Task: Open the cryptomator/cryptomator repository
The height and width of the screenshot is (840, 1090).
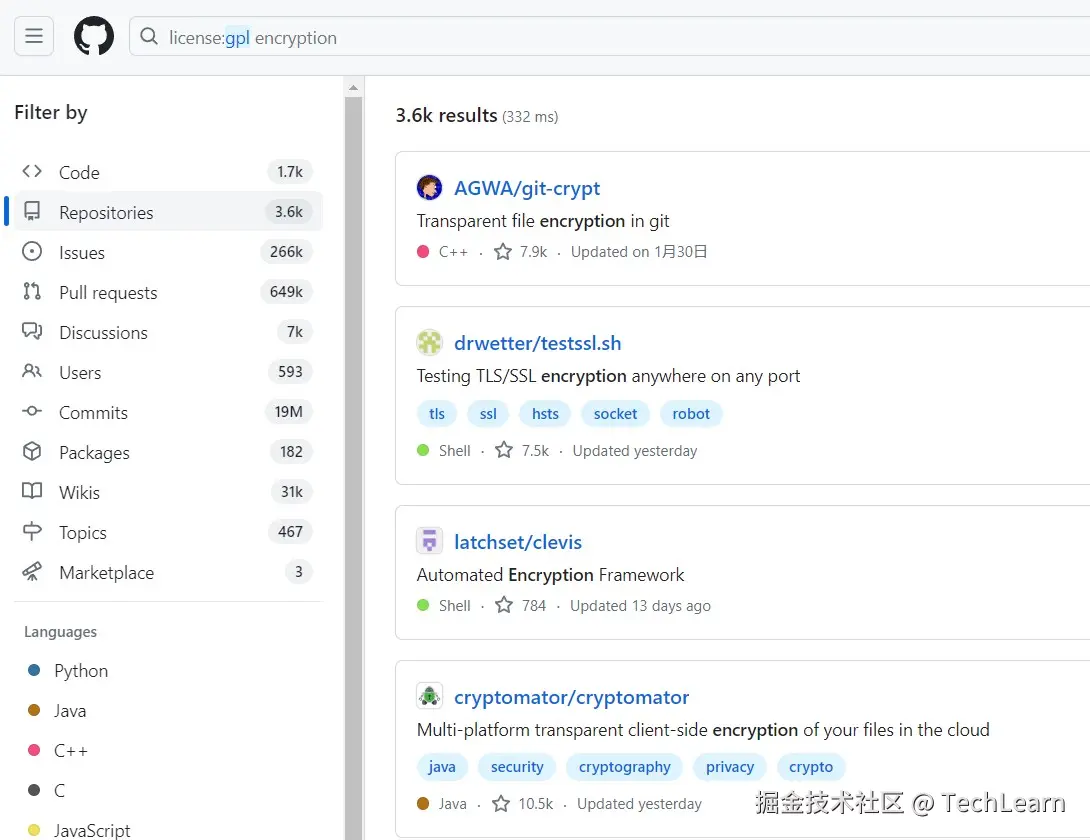Action: pos(571,697)
